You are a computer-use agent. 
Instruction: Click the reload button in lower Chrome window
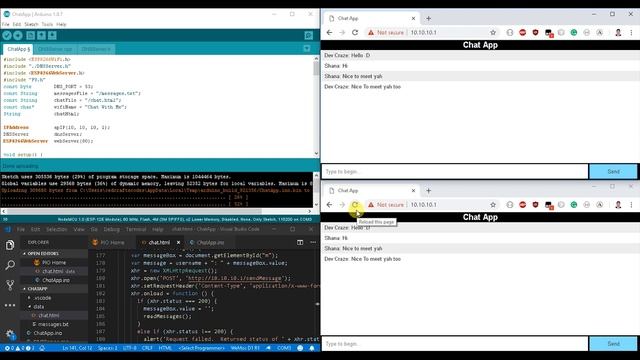[355, 204]
